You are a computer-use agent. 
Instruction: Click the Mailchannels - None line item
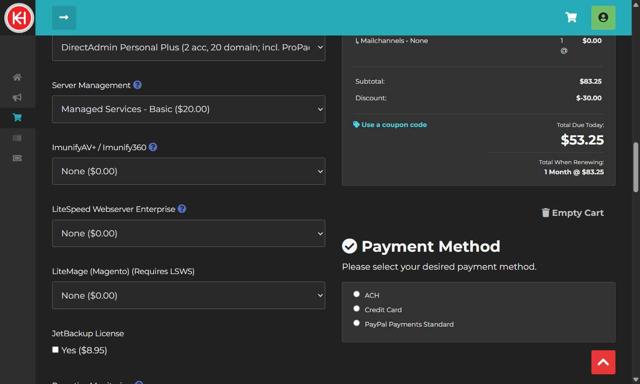pyautogui.click(x=391, y=40)
